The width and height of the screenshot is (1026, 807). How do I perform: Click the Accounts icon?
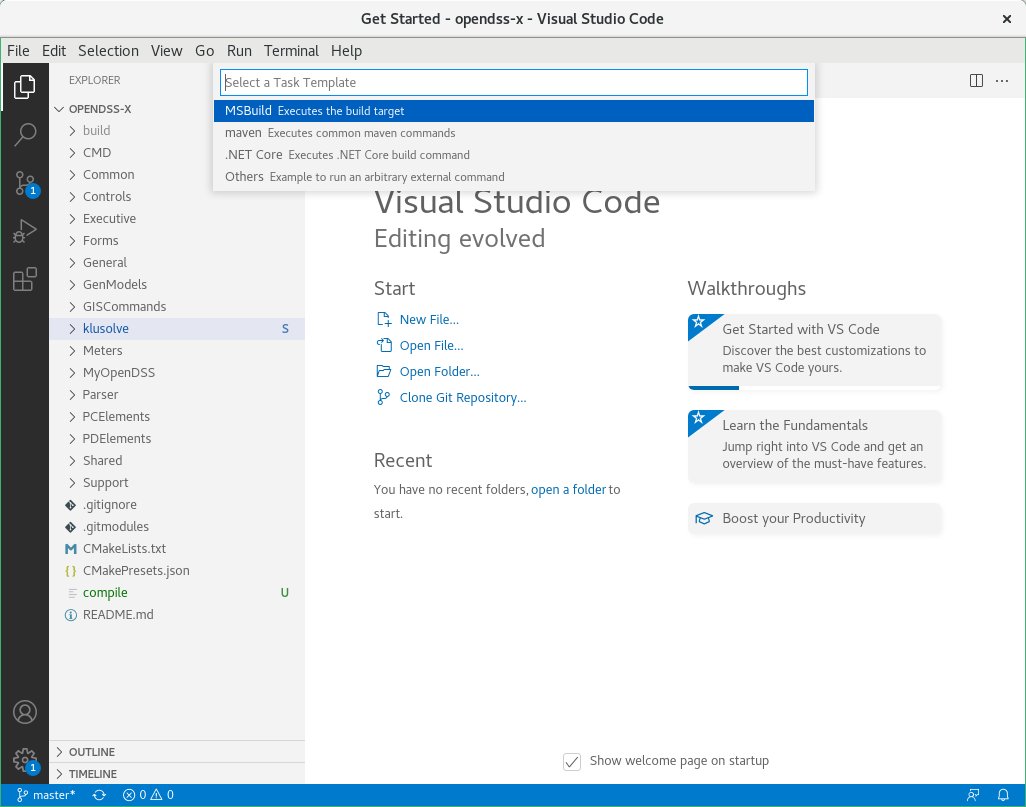click(25, 712)
